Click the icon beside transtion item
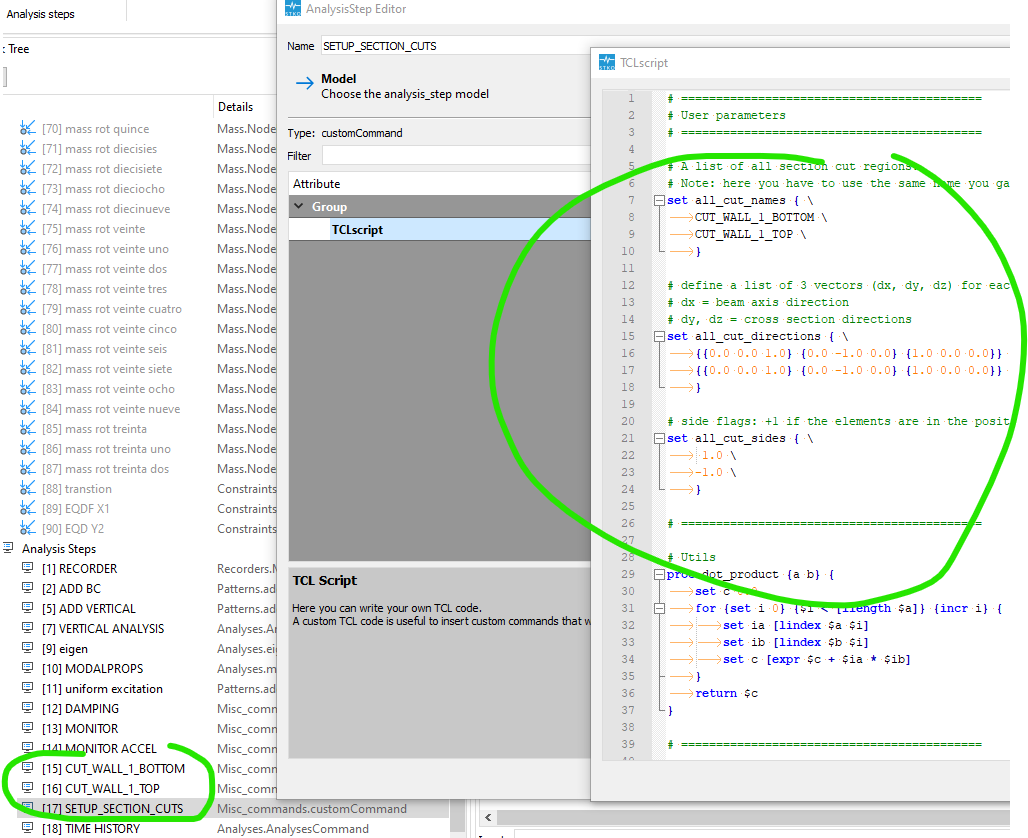The width and height of the screenshot is (1028, 838). 28,488
